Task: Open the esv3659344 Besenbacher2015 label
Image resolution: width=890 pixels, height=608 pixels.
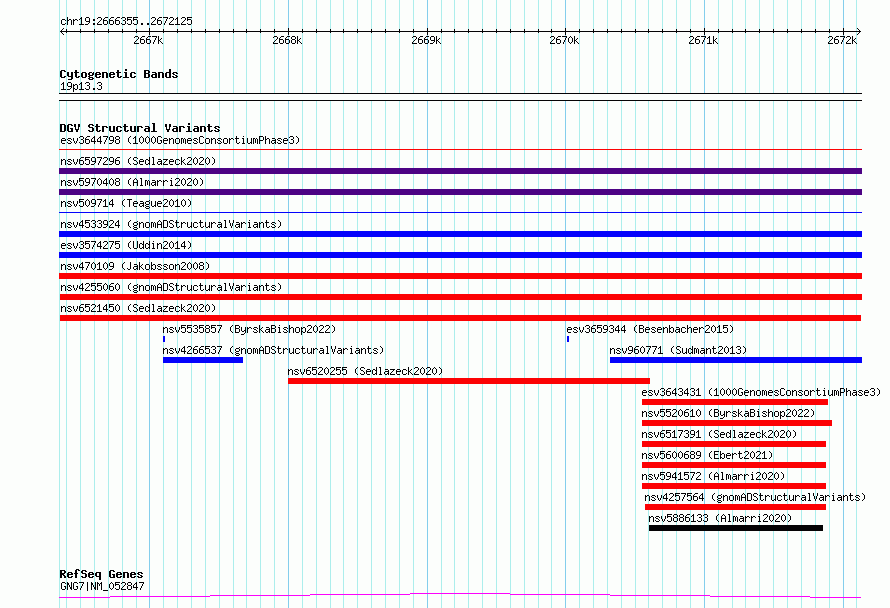Action: click(650, 329)
